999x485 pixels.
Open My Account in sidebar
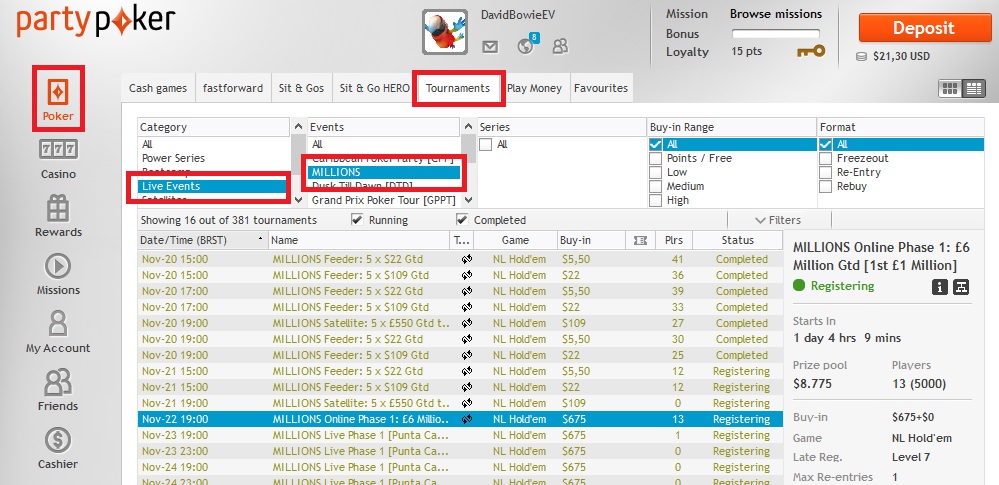coord(58,333)
